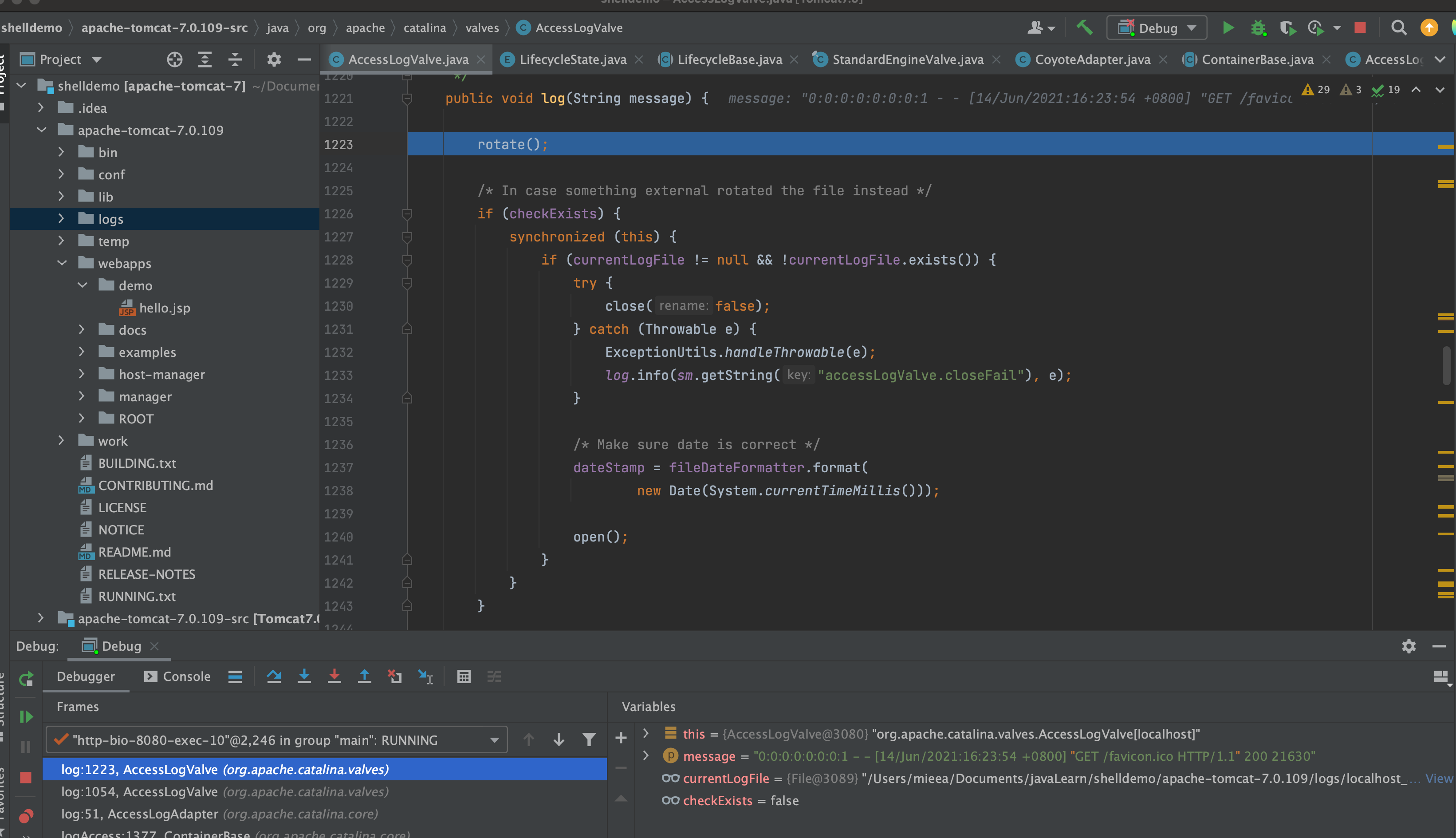This screenshot has width=1456, height=838.
Task: Click Drop Frame icon in debugger
Action: 395,676
